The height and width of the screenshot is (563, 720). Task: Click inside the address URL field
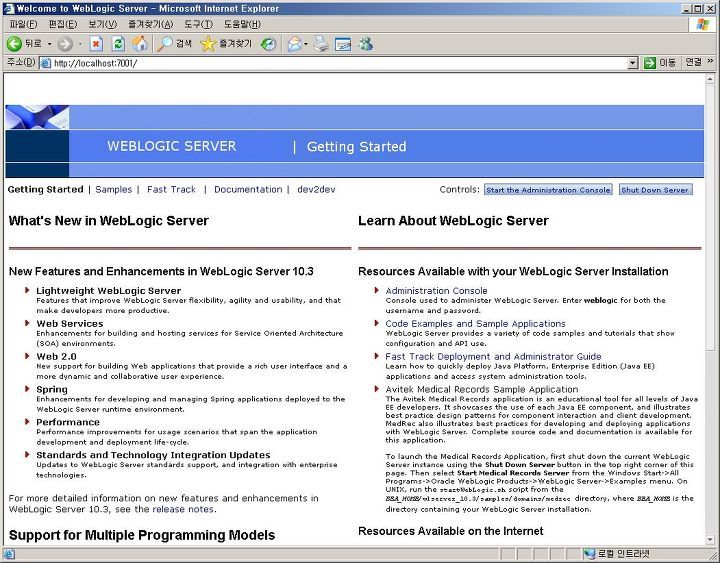click(340, 63)
